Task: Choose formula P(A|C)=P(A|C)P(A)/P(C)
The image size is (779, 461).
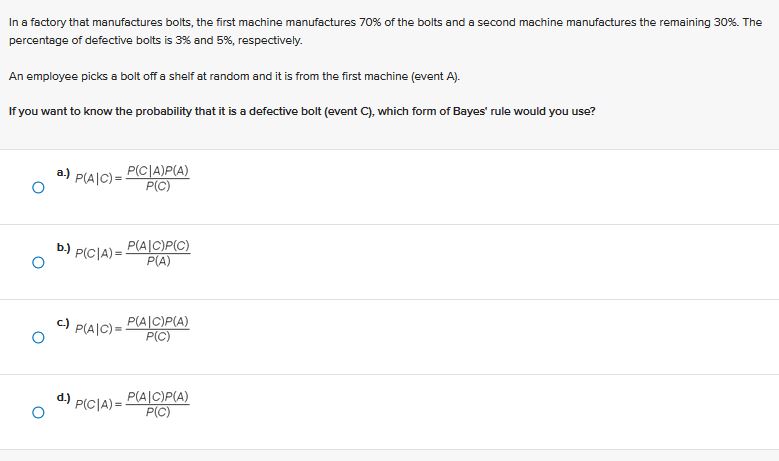Action: [132, 329]
